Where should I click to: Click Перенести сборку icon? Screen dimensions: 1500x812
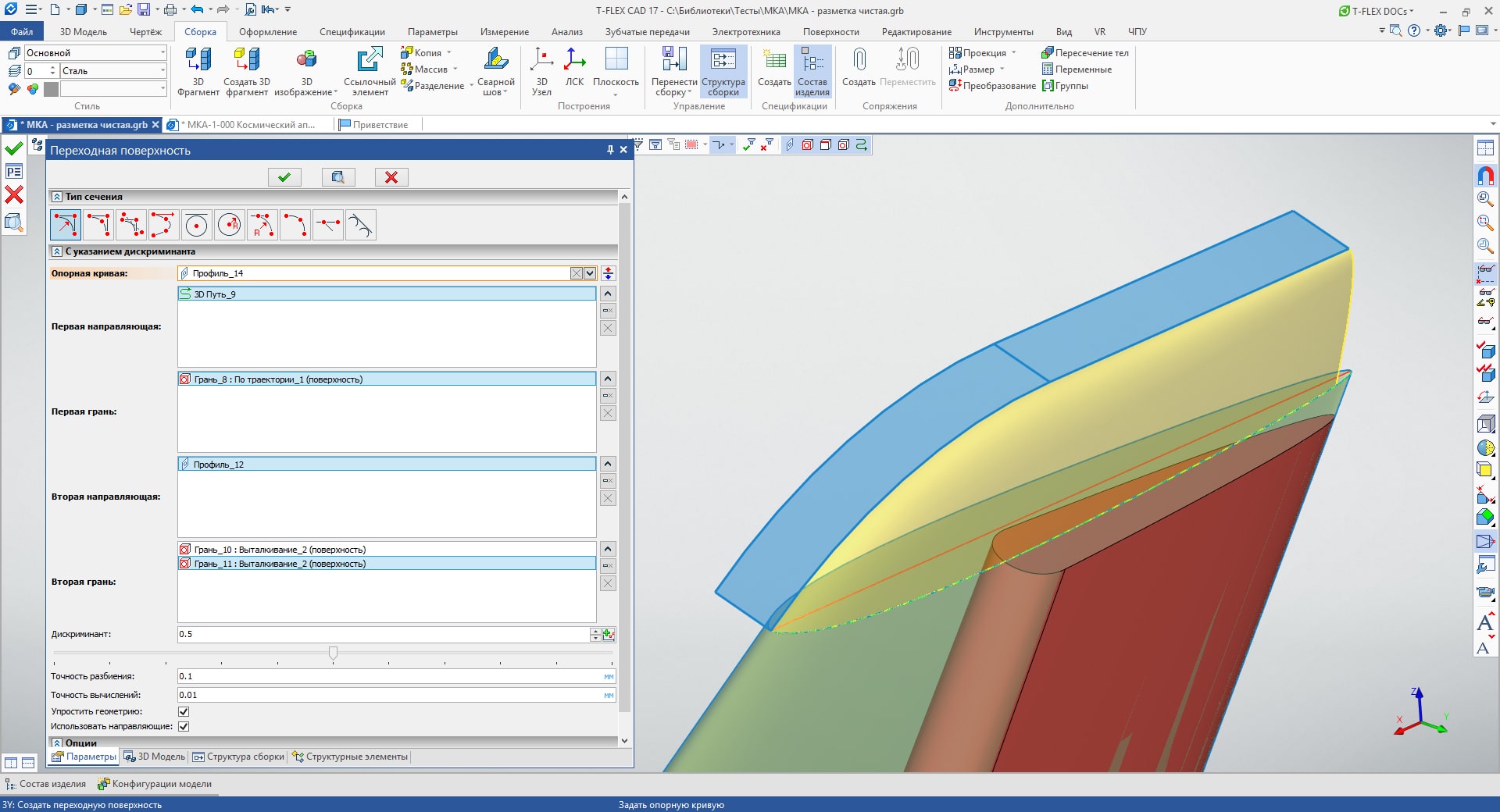tap(674, 59)
